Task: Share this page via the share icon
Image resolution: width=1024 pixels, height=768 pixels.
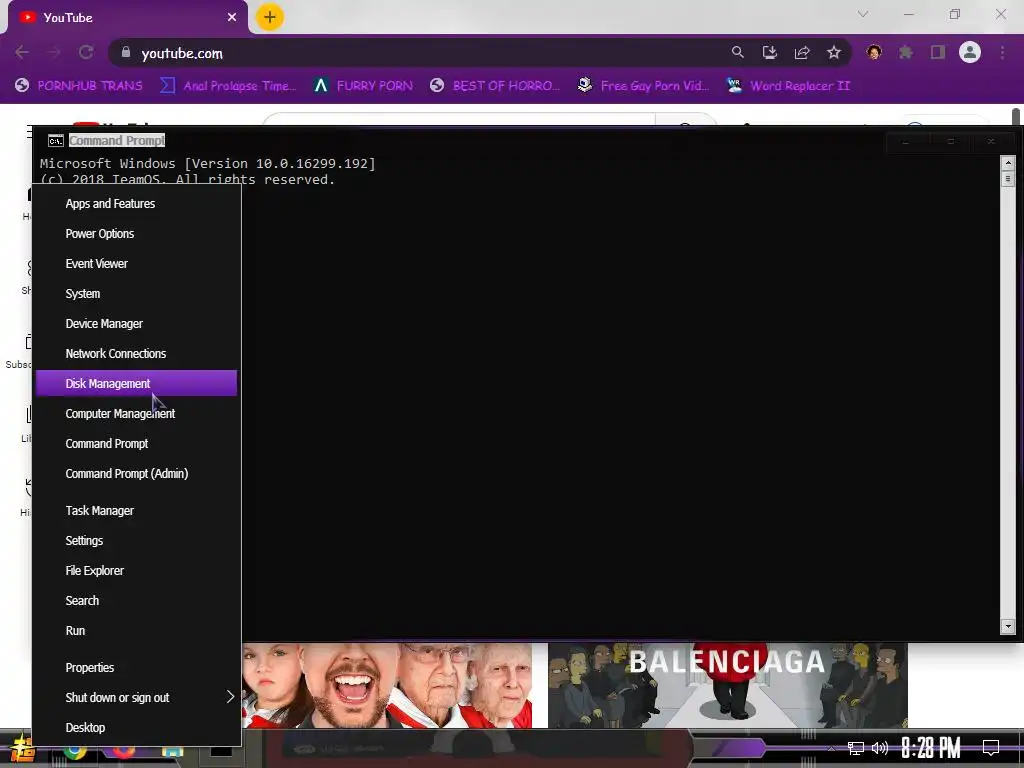Action: point(802,52)
